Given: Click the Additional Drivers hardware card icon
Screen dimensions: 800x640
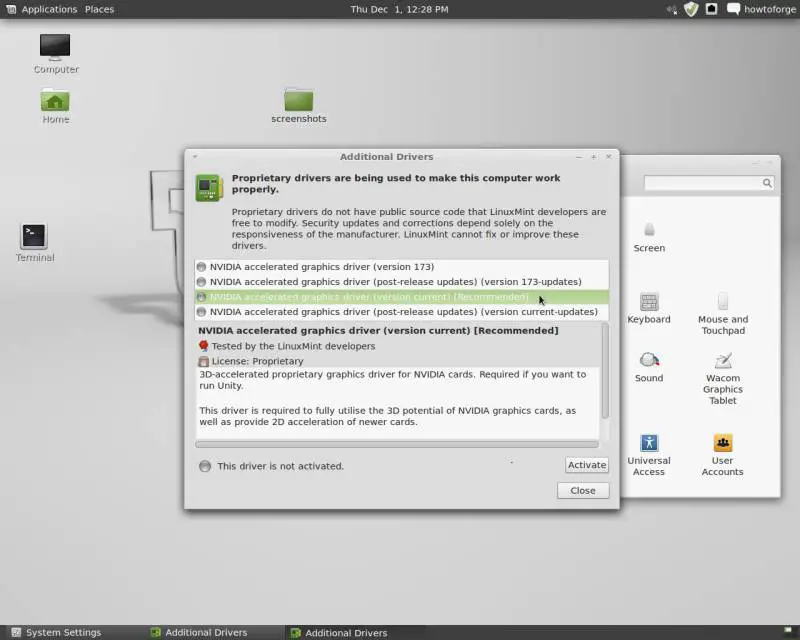Looking at the screenshot, I should point(209,187).
